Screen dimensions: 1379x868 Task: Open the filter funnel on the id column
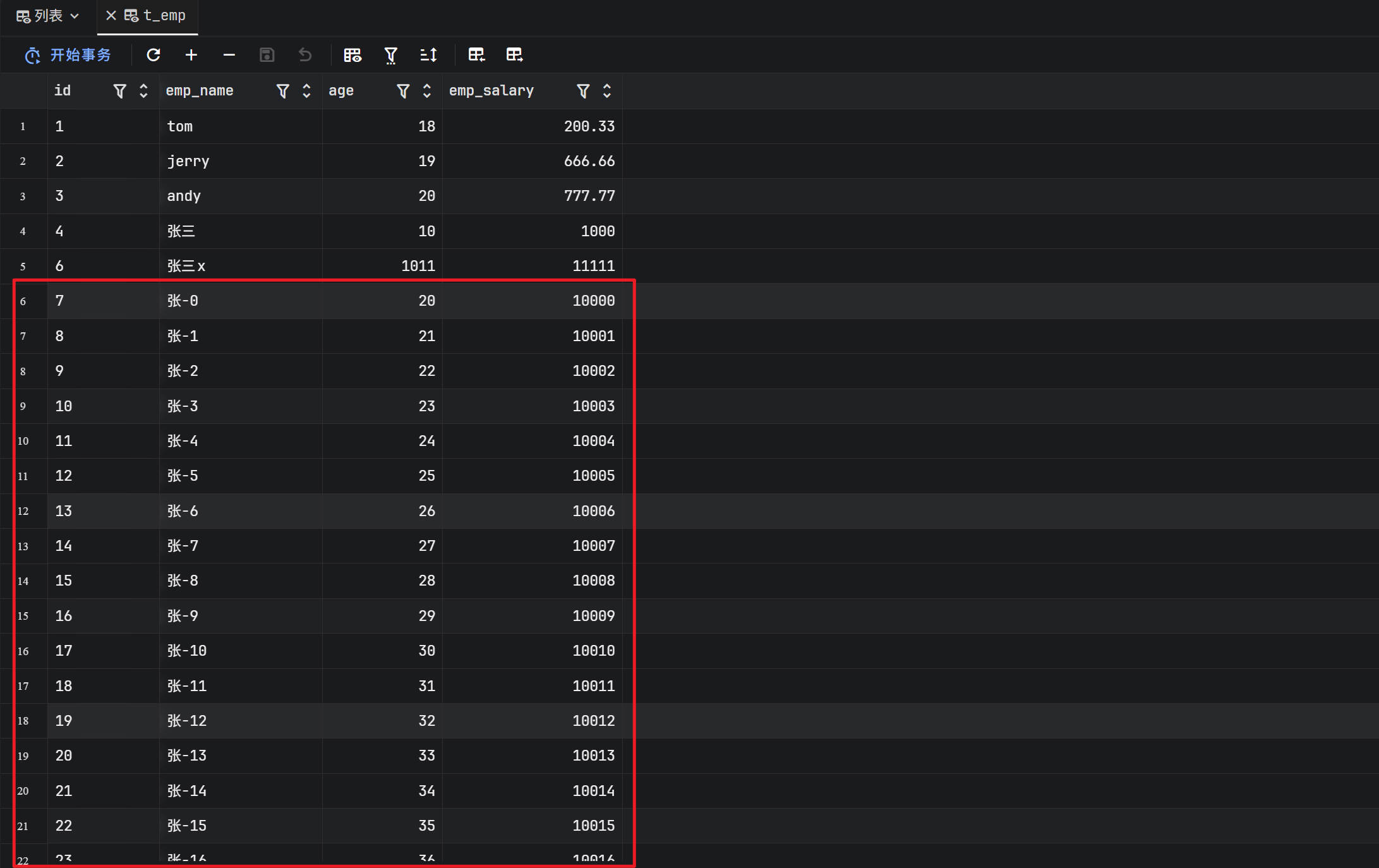pyautogui.click(x=119, y=91)
